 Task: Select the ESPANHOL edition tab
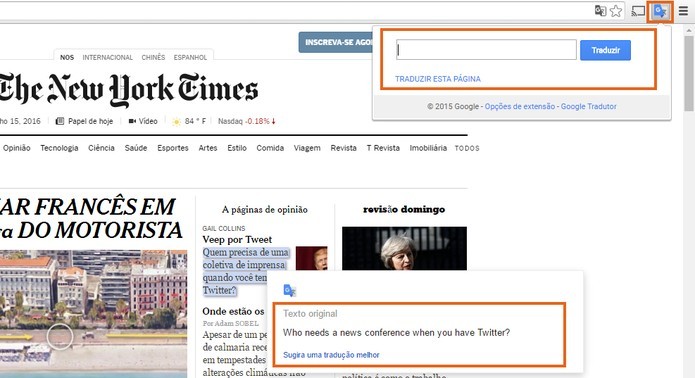tap(190, 57)
